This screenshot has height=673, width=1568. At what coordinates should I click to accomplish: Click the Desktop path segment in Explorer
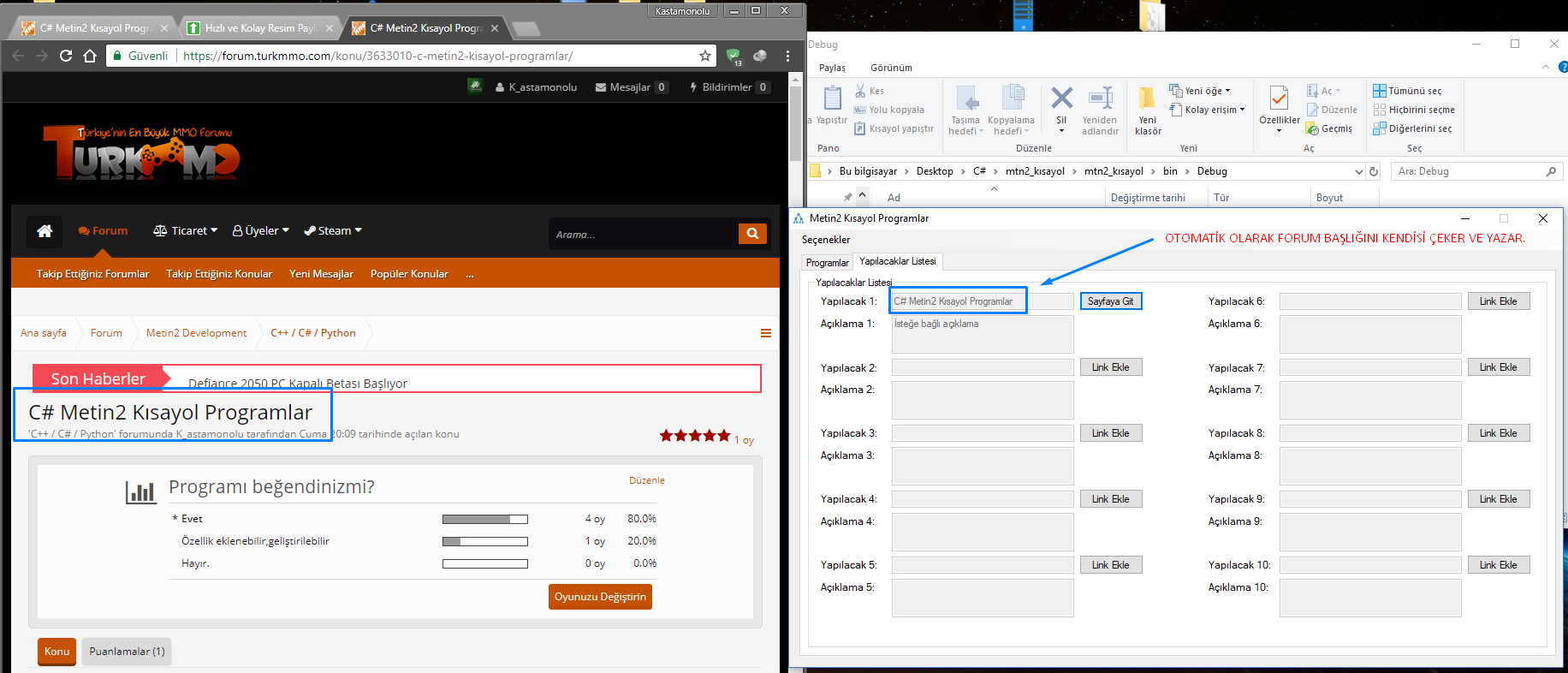[935, 171]
